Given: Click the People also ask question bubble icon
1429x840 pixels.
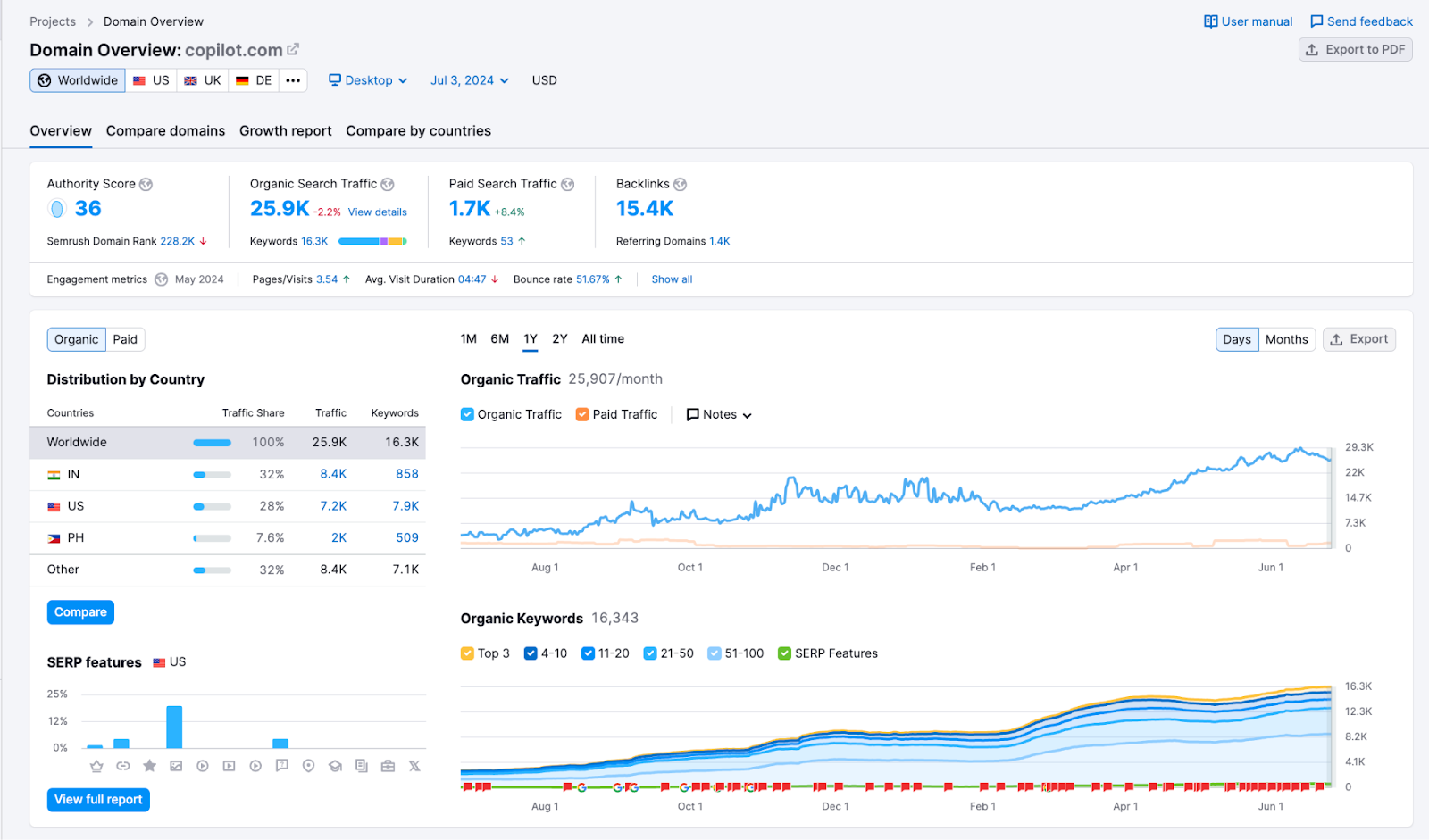Looking at the screenshot, I should tap(282, 765).
